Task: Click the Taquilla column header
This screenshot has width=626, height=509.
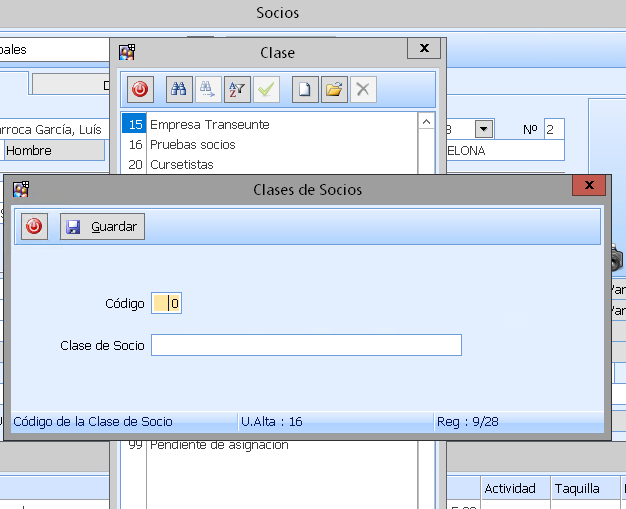Action: [577, 489]
